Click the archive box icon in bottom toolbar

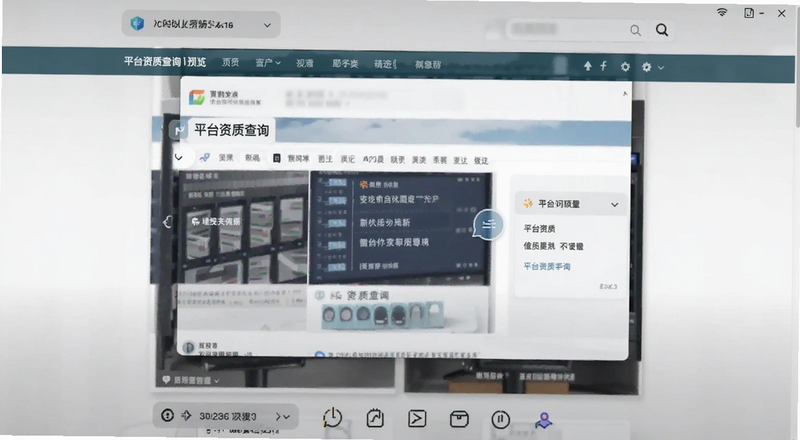459,420
